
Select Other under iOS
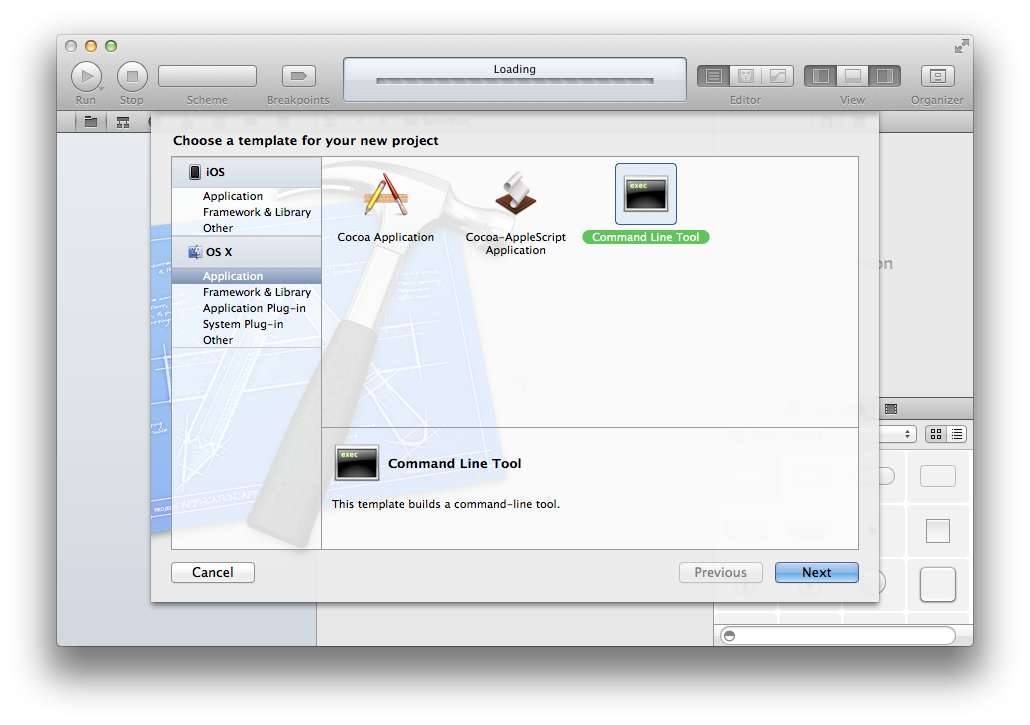coord(246,228)
